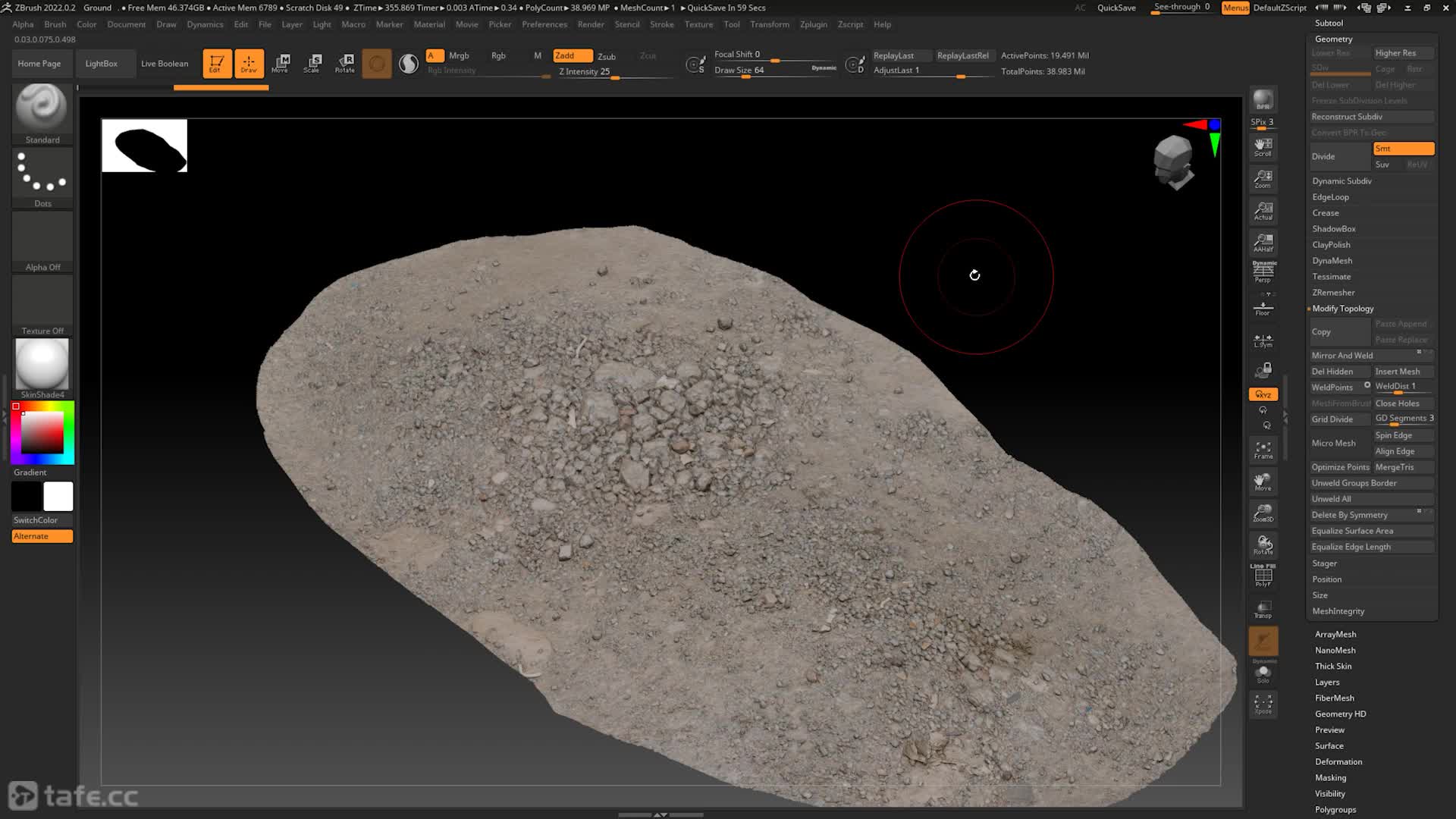Toggle the Floor grid

[1263, 307]
